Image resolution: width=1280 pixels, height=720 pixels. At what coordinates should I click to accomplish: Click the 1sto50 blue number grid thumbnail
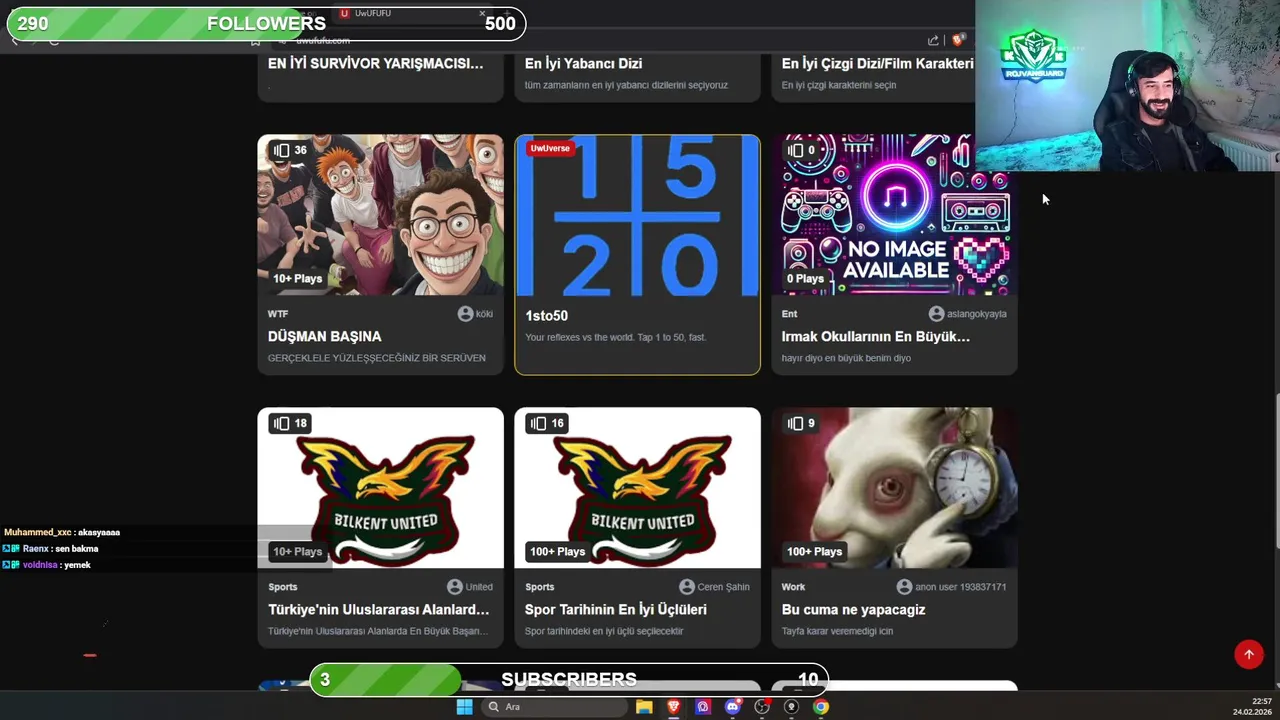click(637, 215)
